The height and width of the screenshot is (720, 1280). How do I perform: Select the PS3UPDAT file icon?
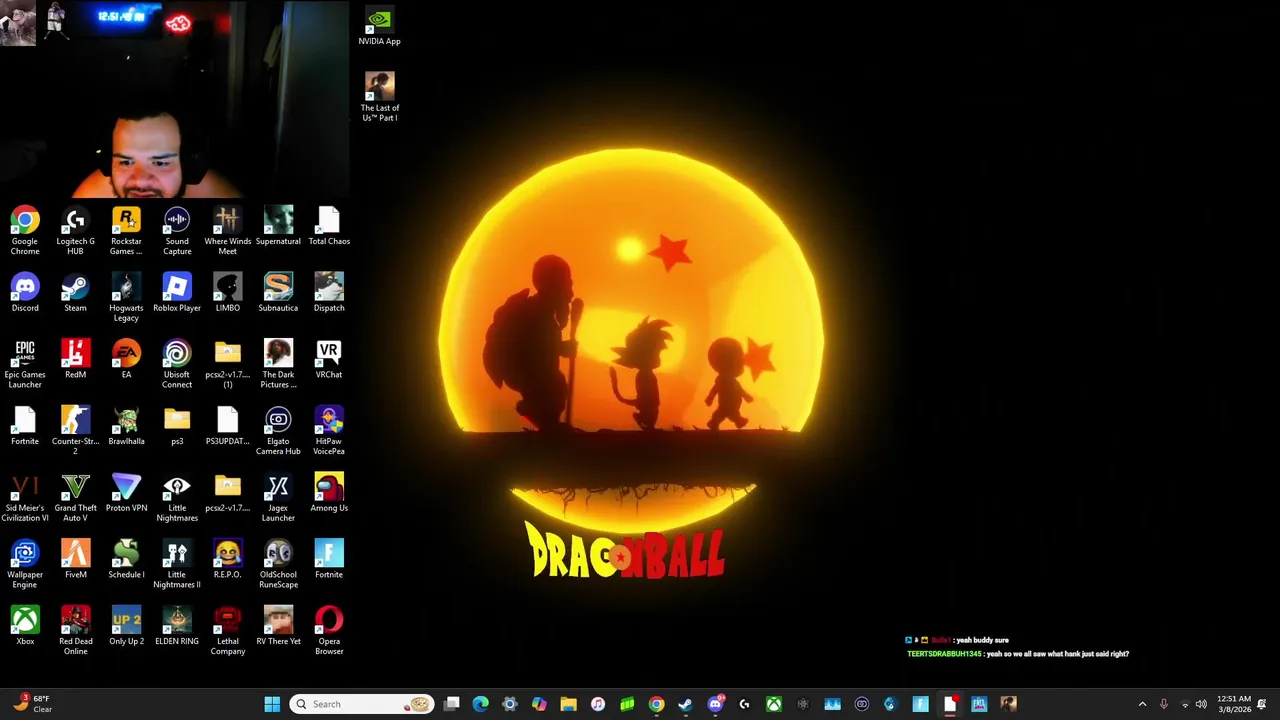(227, 426)
